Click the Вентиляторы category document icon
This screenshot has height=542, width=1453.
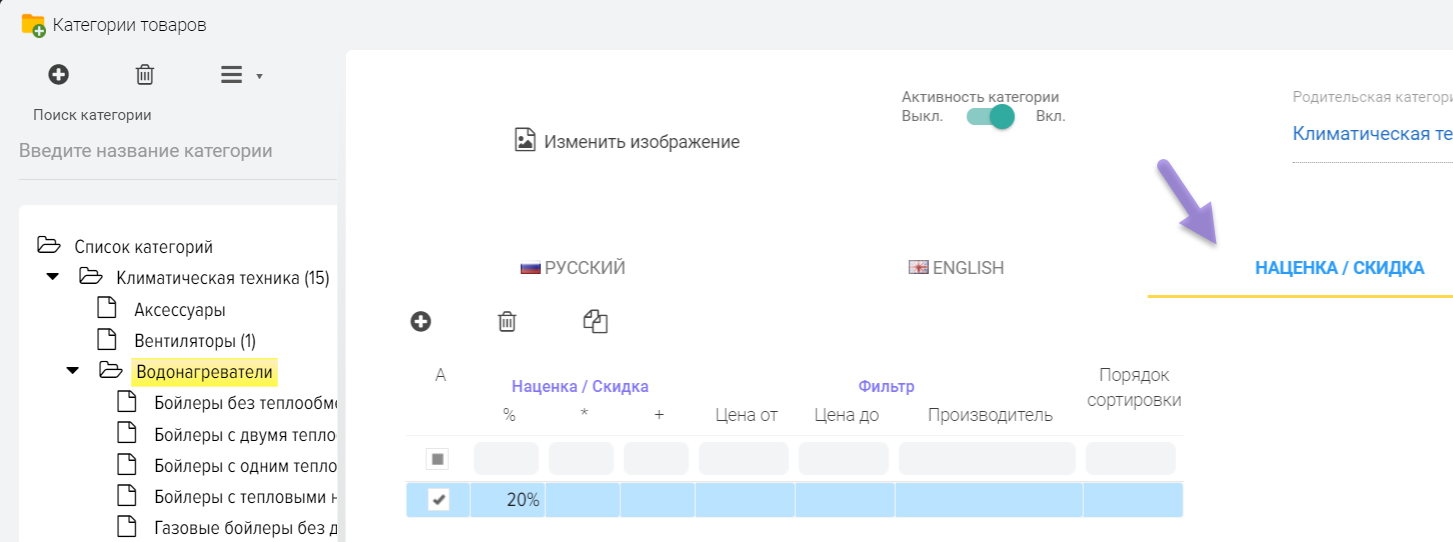tap(106, 339)
